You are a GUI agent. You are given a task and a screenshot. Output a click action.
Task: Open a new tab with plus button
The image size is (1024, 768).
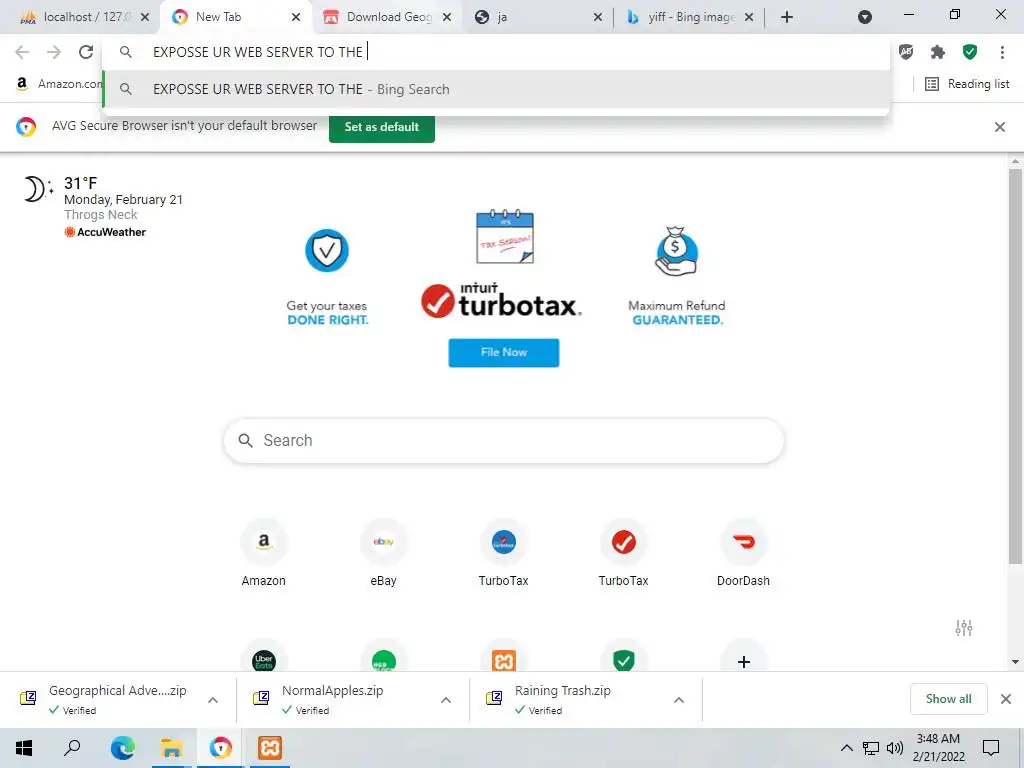[787, 17]
